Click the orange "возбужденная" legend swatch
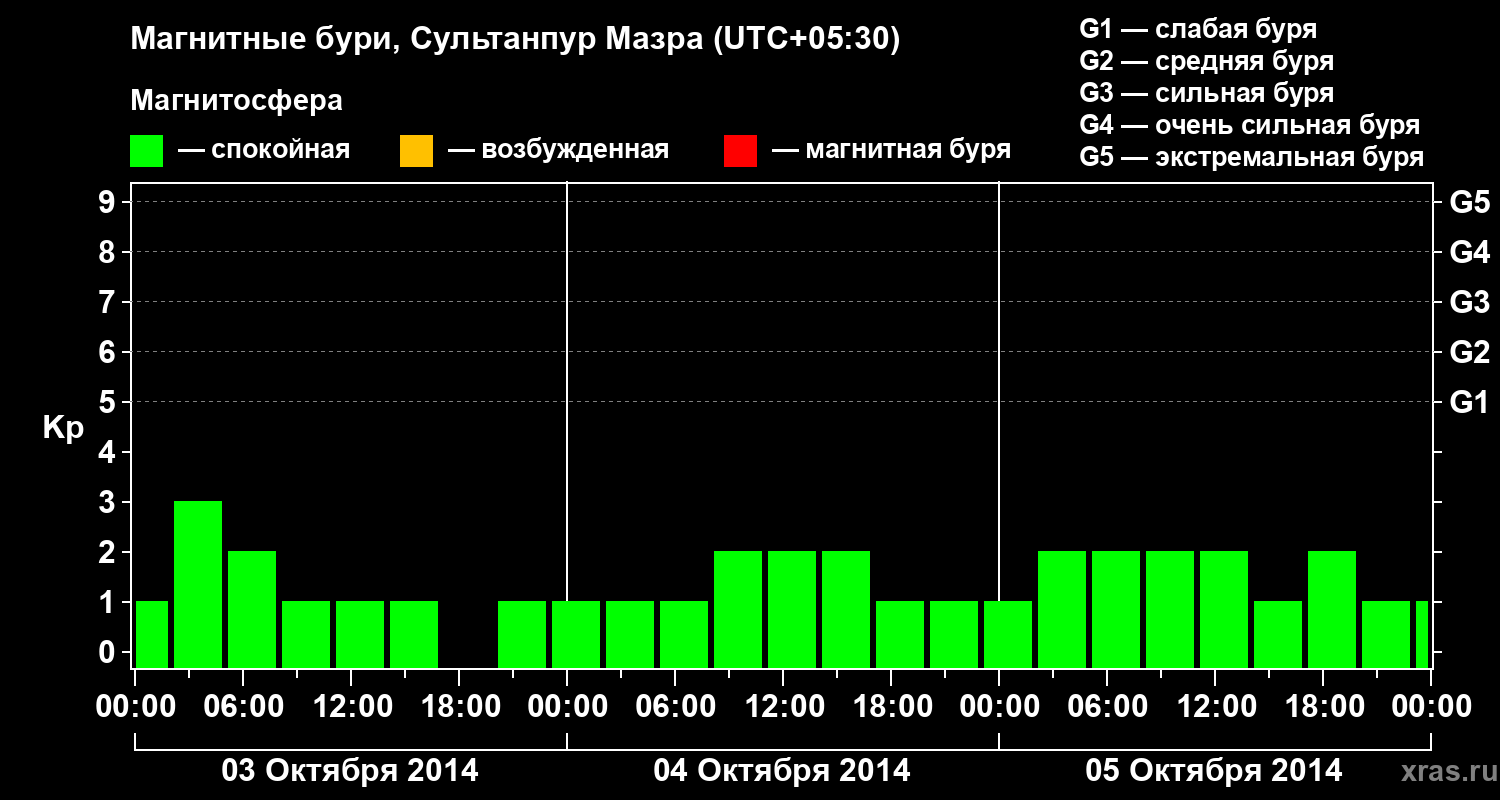This screenshot has height=800, width=1500. coord(416,151)
